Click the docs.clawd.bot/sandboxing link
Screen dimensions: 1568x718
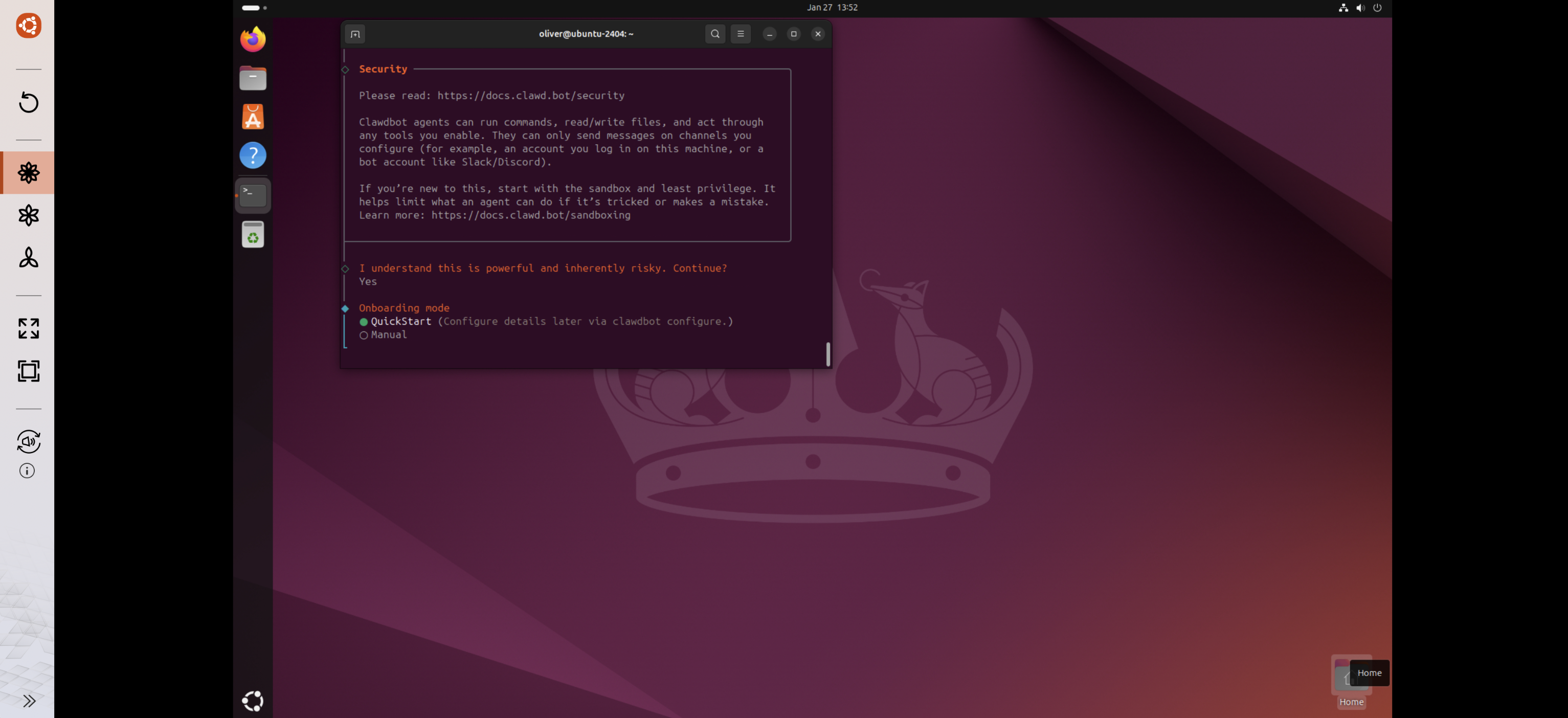[x=530, y=215]
